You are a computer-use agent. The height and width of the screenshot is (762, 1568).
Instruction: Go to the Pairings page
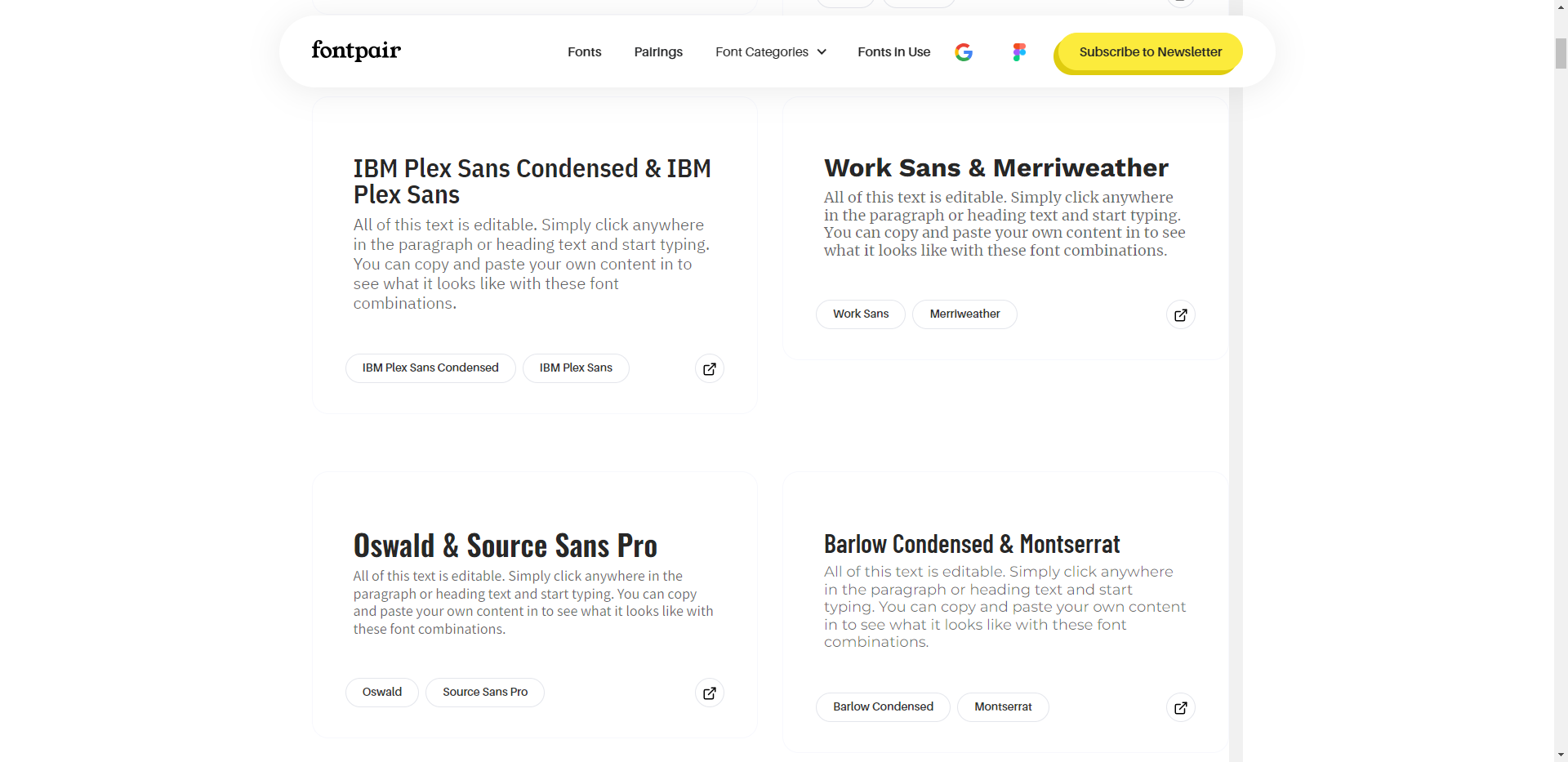pos(658,51)
